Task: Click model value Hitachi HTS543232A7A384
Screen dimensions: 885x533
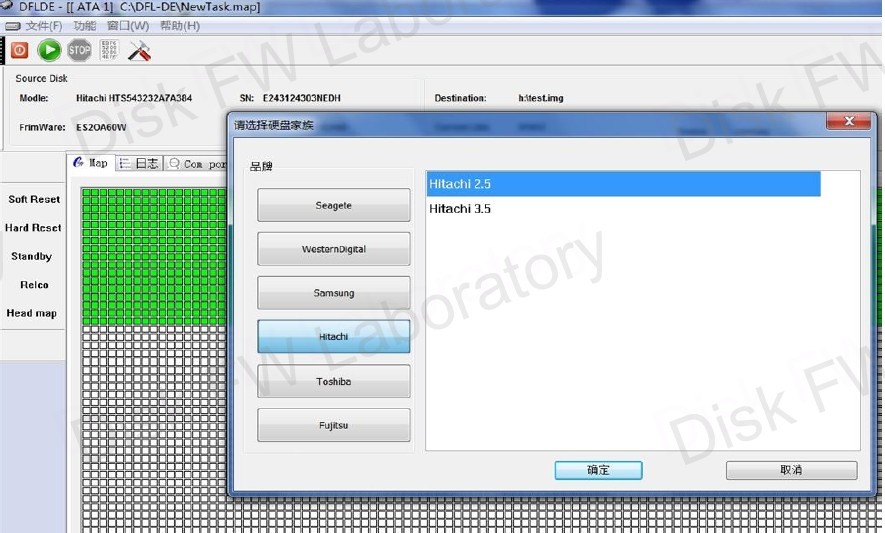Action: [x=134, y=98]
